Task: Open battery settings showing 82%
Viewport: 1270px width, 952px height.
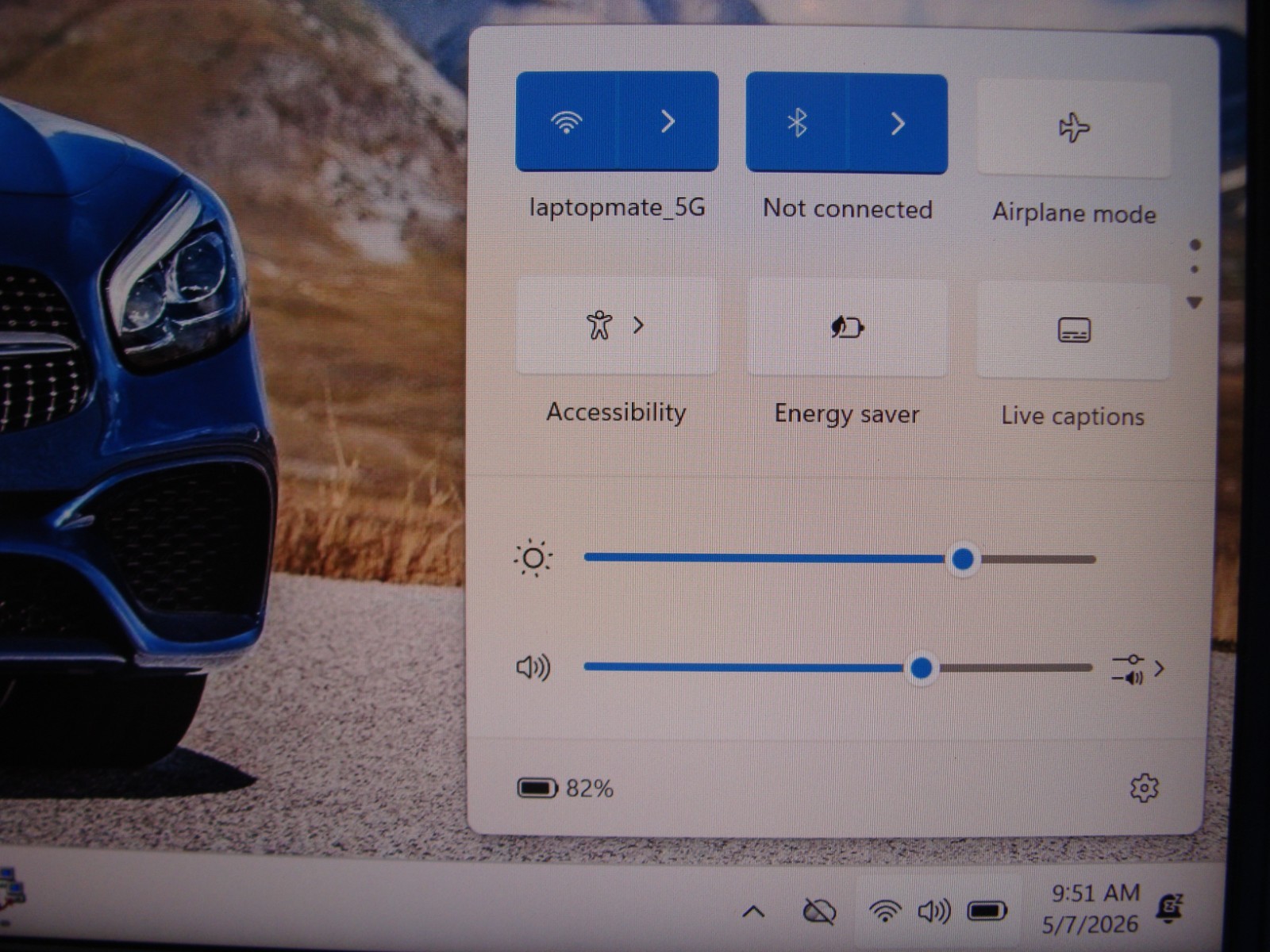Action: [565, 789]
